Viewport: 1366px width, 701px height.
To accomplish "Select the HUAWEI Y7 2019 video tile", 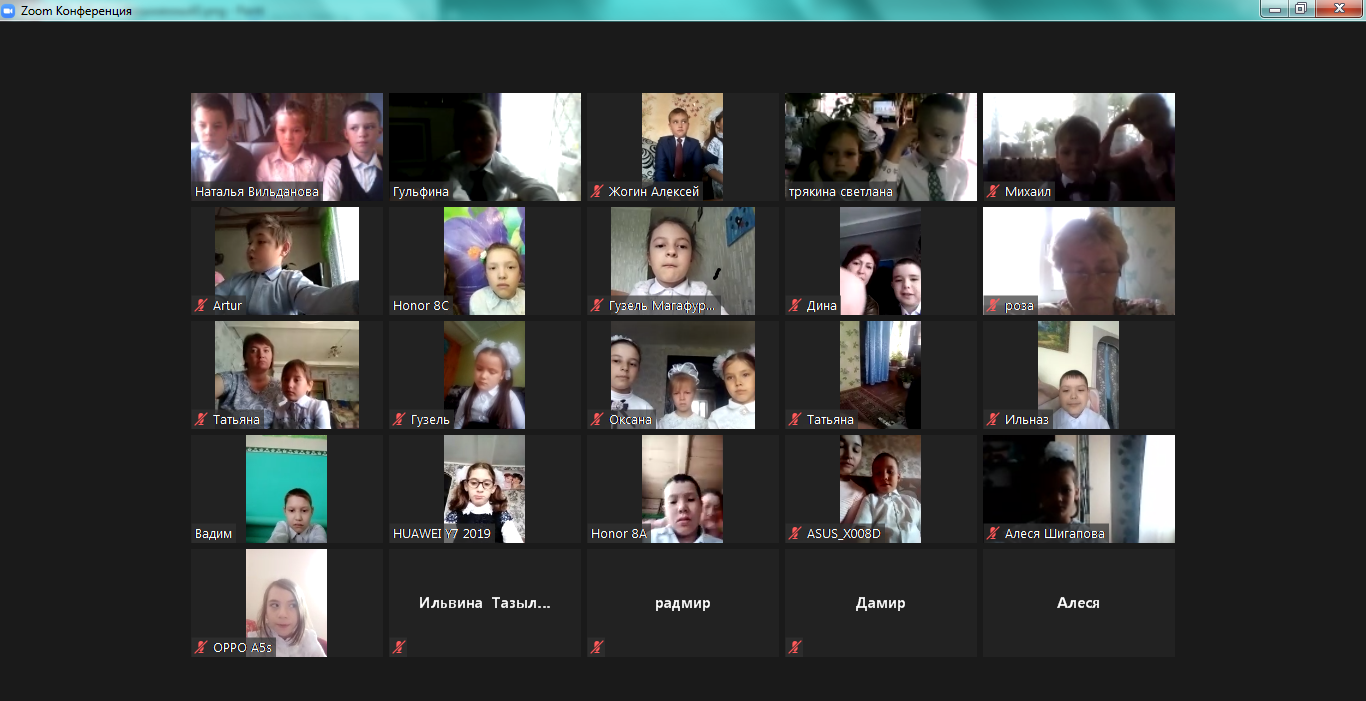I will pos(485,488).
